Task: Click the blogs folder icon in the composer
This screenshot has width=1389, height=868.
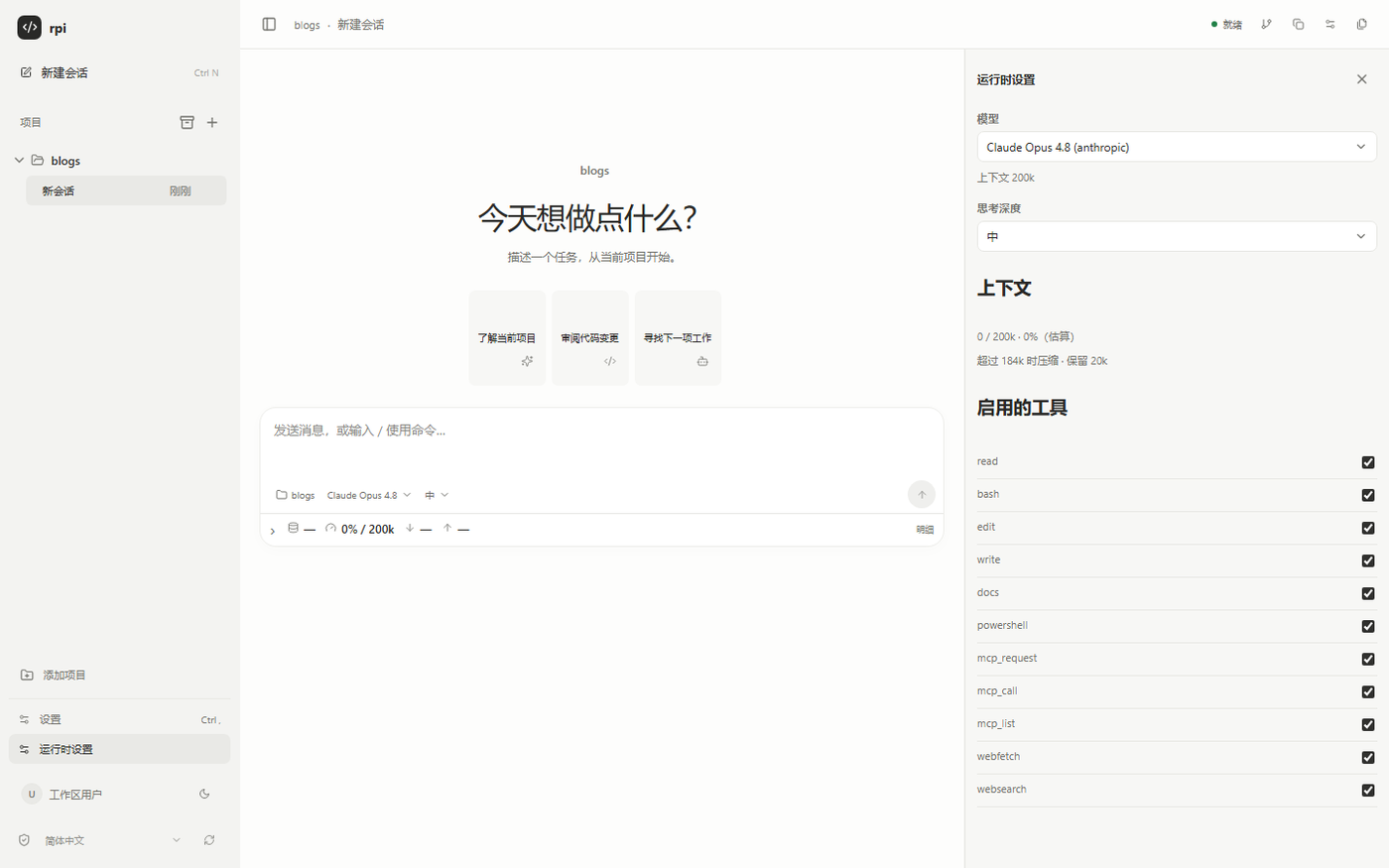Action: click(x=282, y=495)
